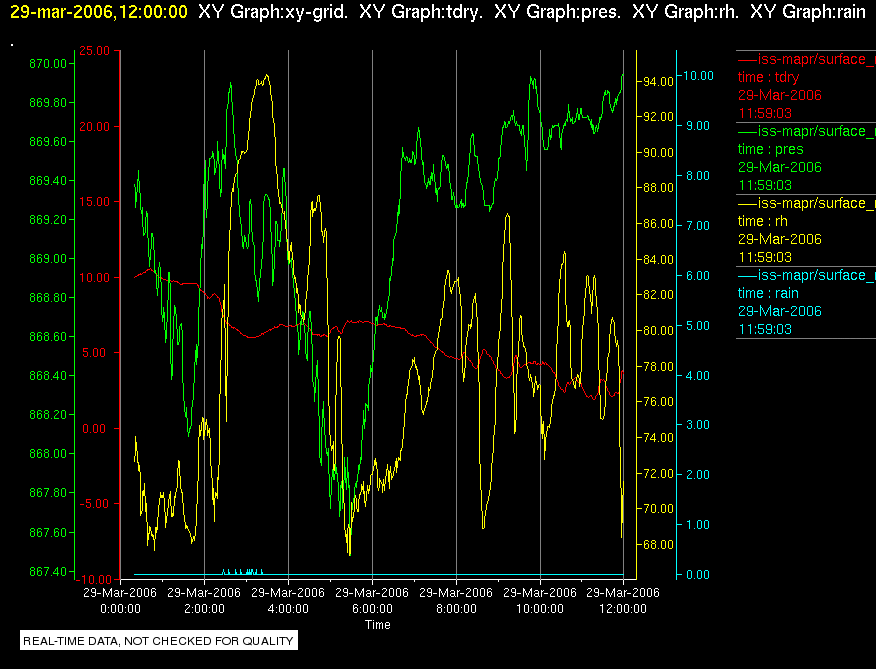Click the red temperature axis label -10.00
876x669 pixels.
click(92, 580)
